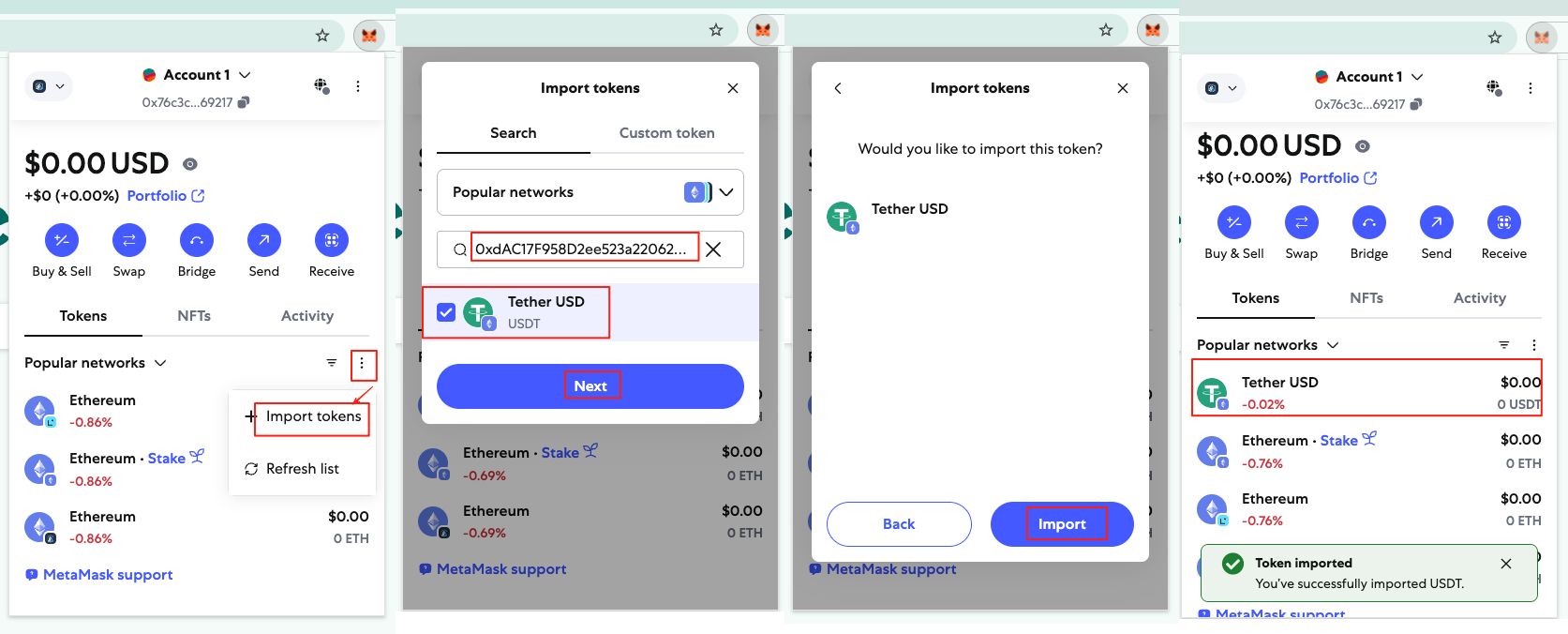
Task: Confirm with the blue Import button
Action: [1062, 524]
